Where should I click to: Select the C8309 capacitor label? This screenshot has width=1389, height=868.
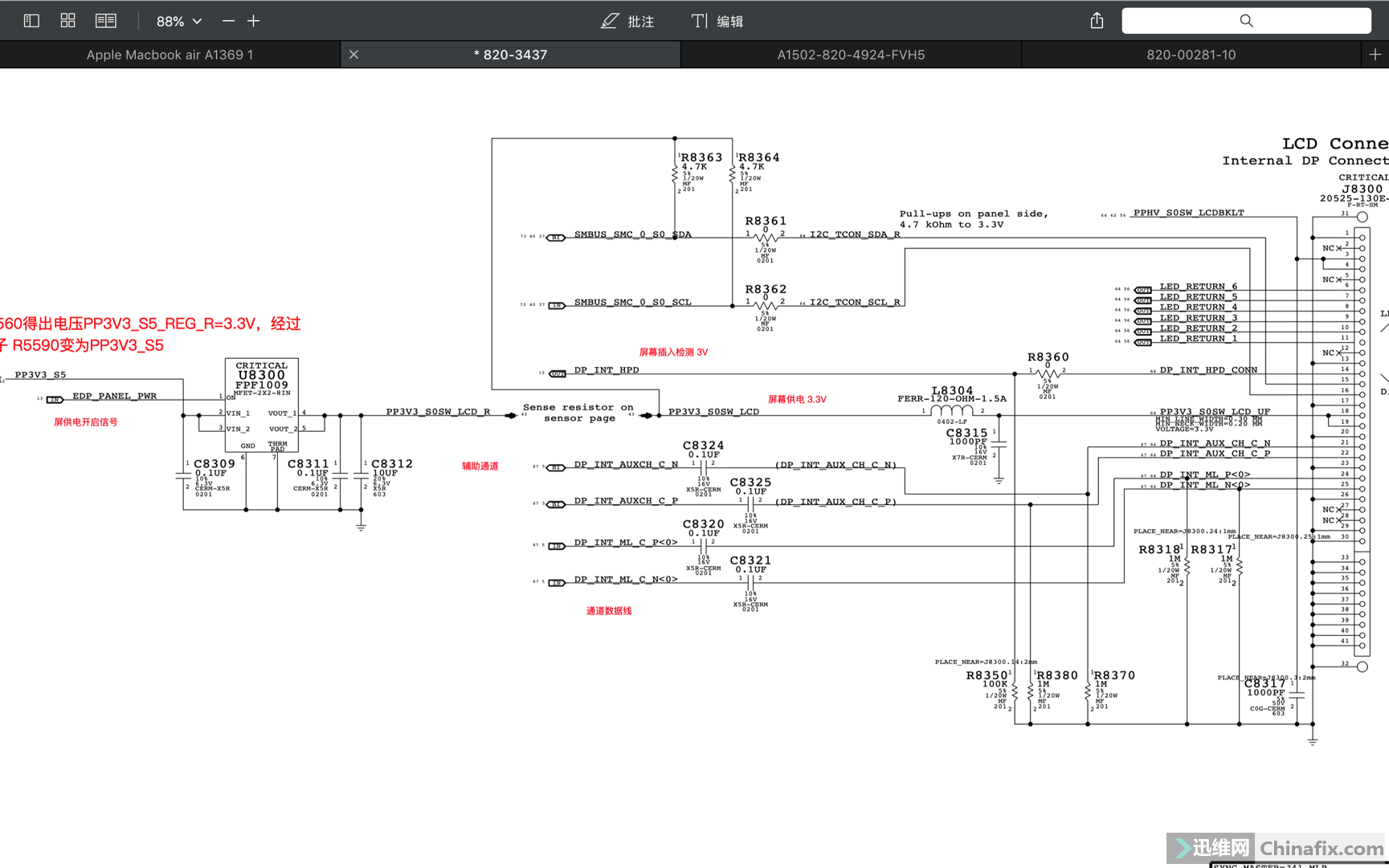(214, 463)
